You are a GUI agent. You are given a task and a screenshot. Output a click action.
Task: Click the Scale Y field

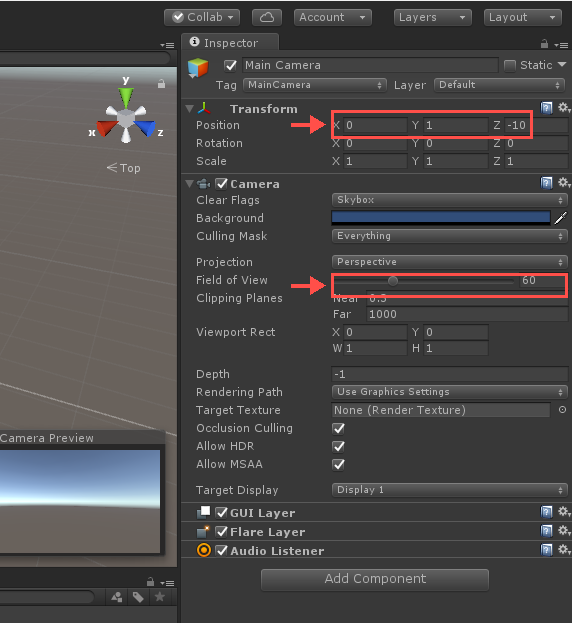pos(456,161)
